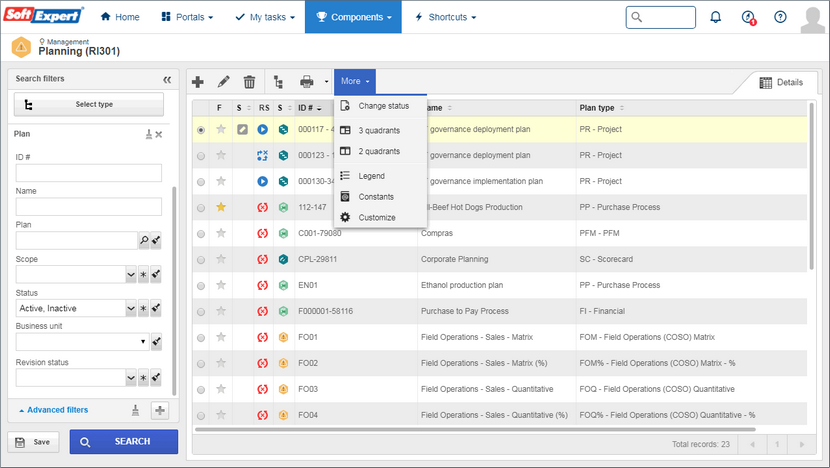The image size is (830, 468).
Task: Click the top search box
Action: [x=661, y=17]
